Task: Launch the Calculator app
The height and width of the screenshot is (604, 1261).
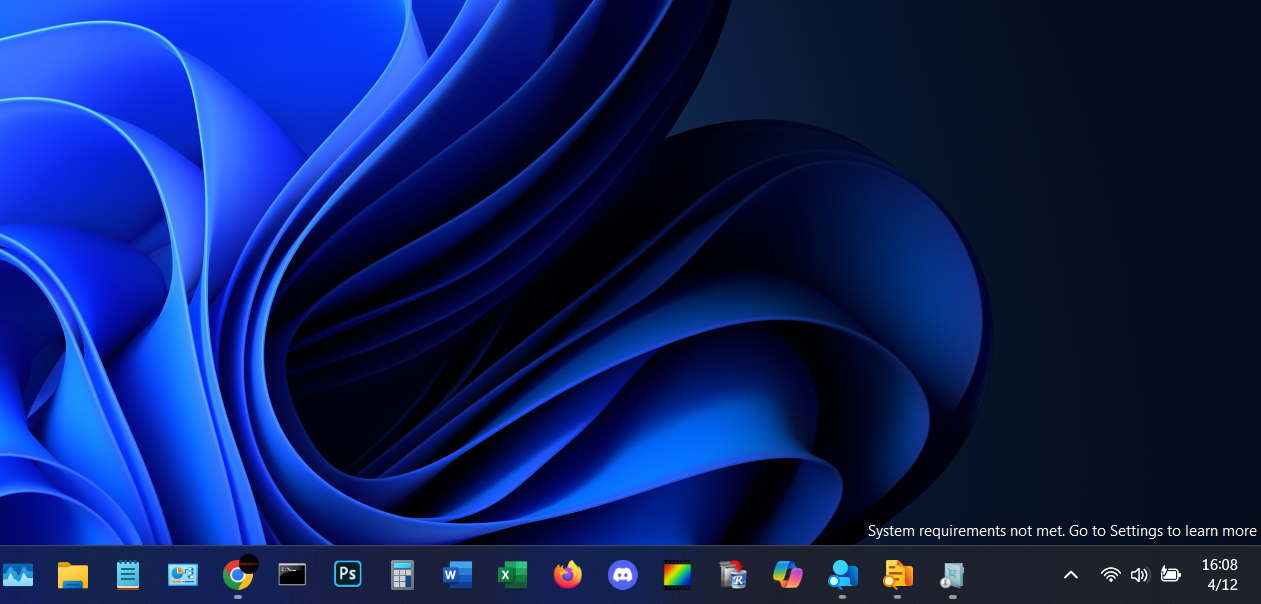Action: (401, 574)
